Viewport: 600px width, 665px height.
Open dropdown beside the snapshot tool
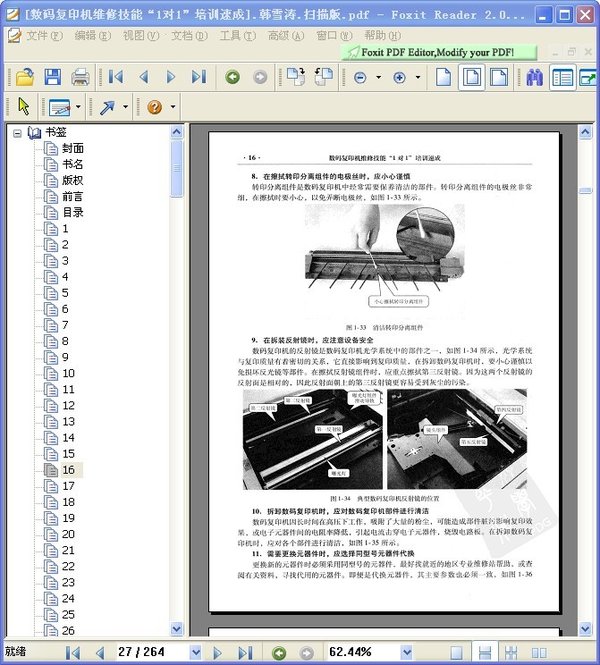pos(78,106)
